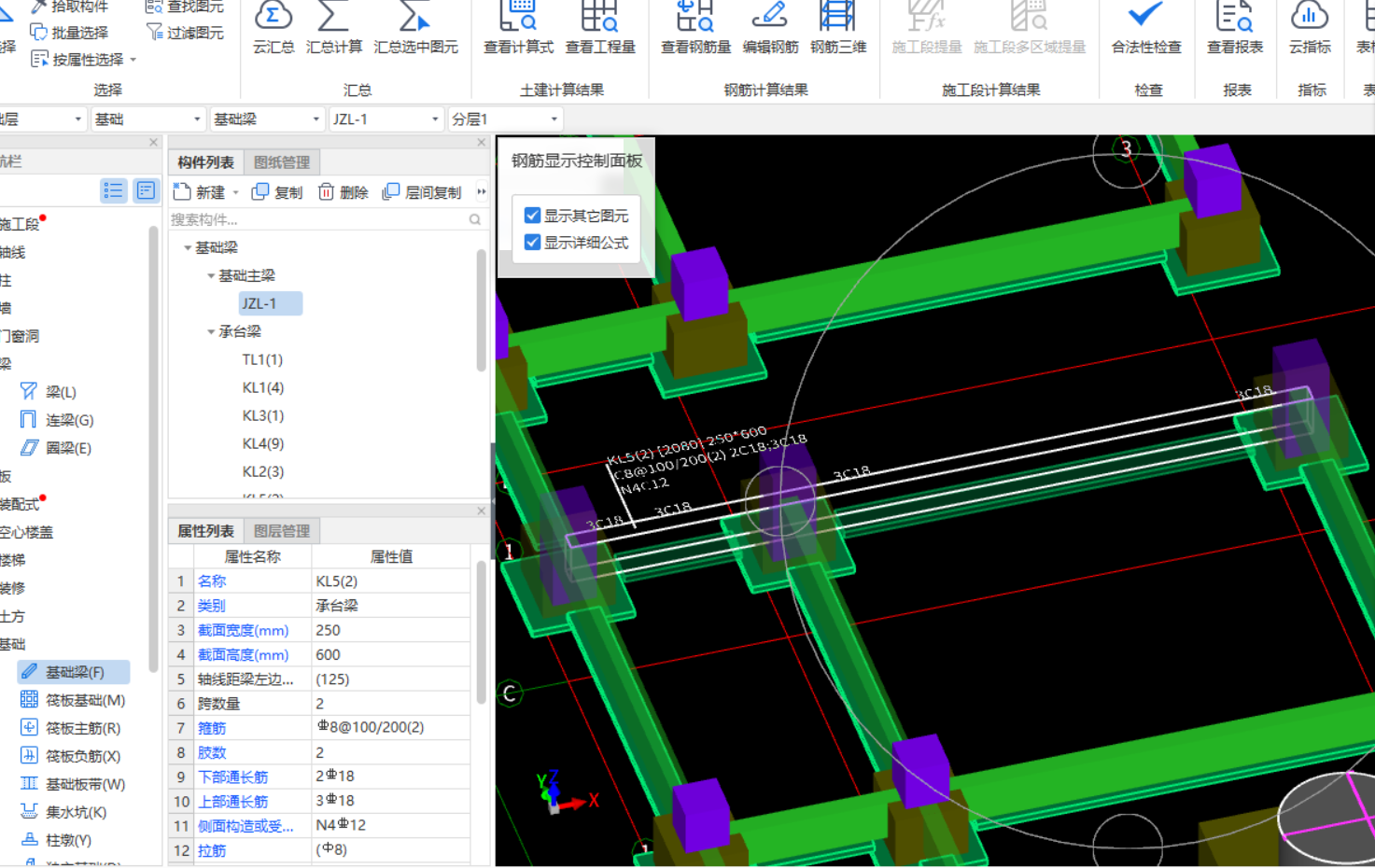Open 按属性选择 dropdown arrow
This screenshot has width=1375, height=868.
click(133, 61)
